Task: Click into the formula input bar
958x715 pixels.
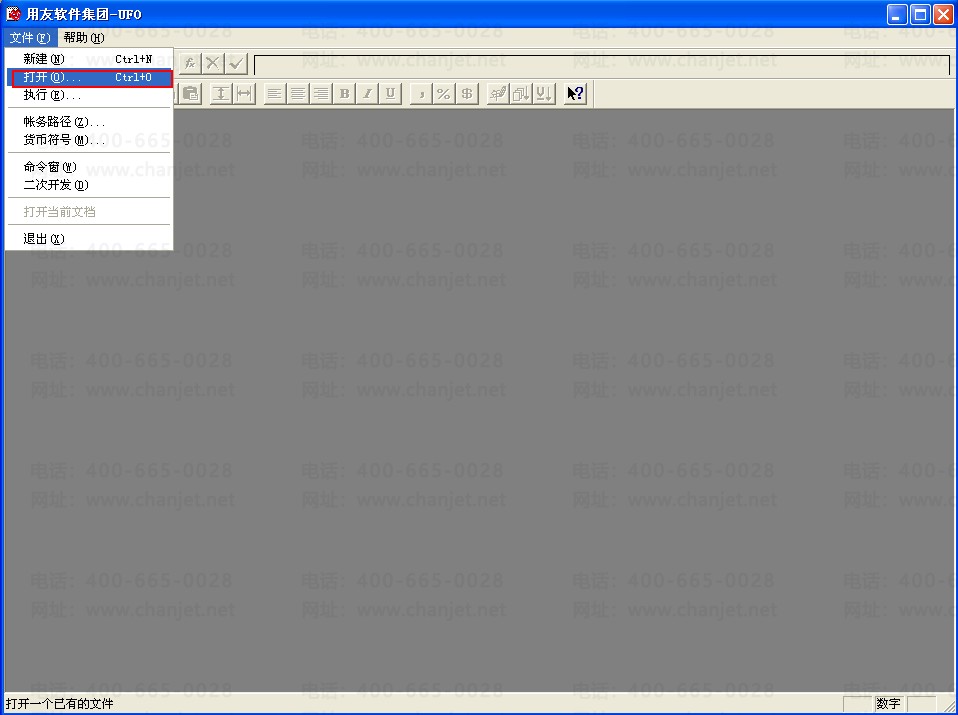Action: (x=602, y=64)
